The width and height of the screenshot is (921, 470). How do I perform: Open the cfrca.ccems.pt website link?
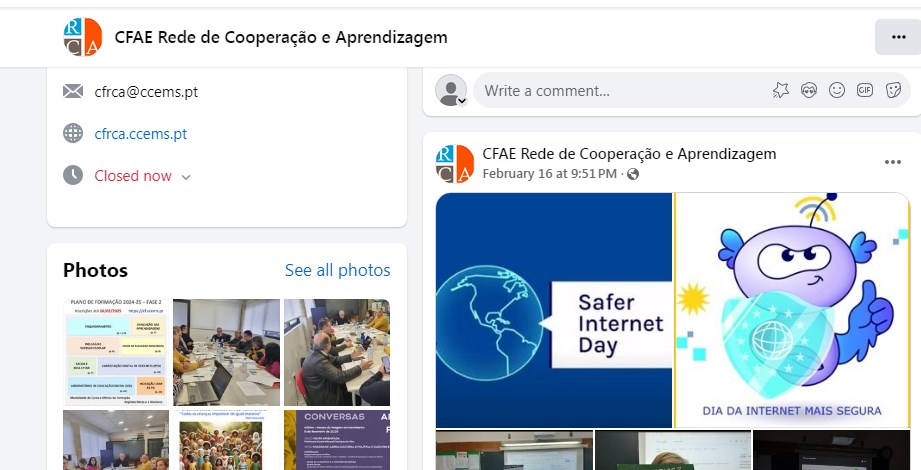141,134
